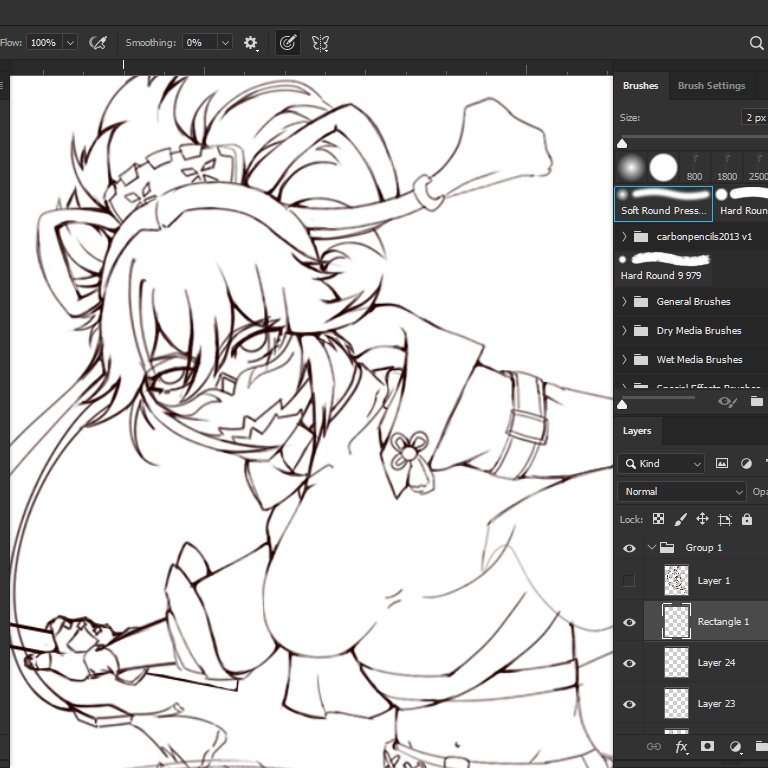Select the Hard Round 9 979 brush
768x768 pixels.
coord(663,267)
